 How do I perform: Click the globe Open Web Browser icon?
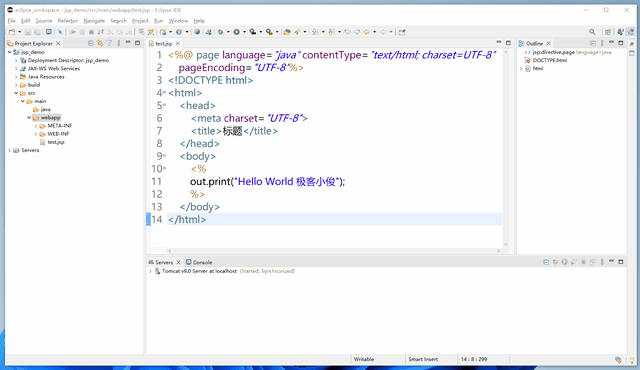click(x=197, y=32)
